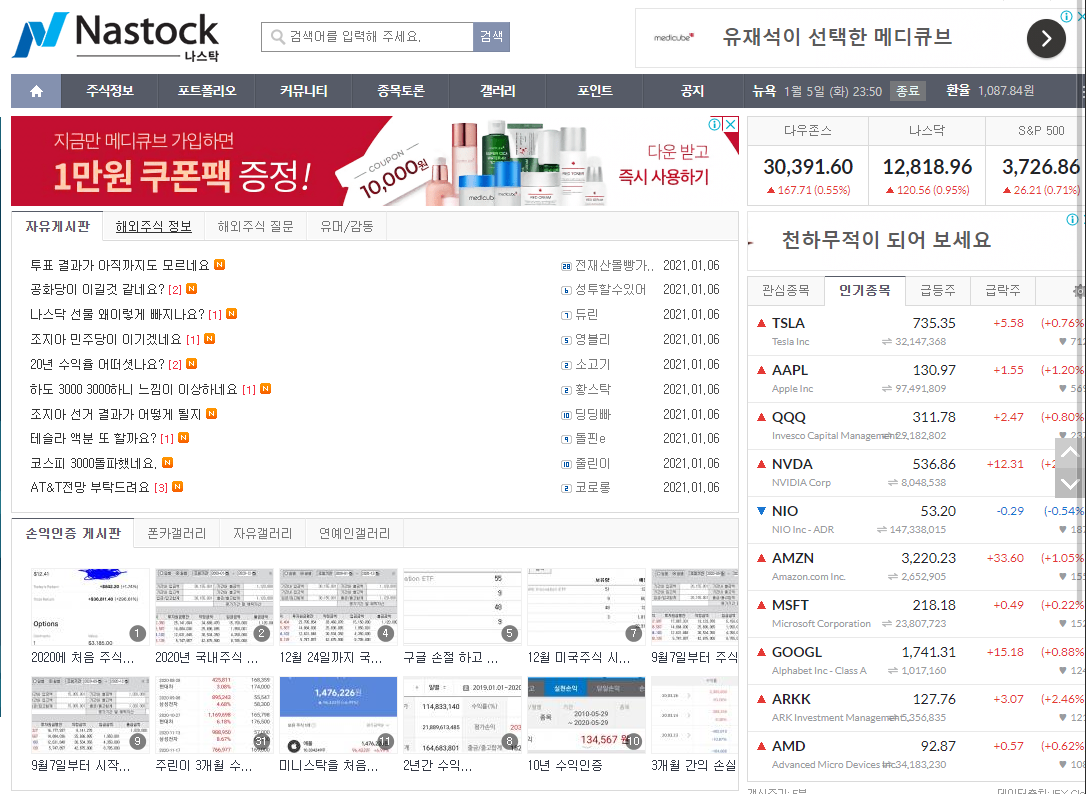Select the 인기종목 tab
The image size is (1086, 794).
pyautogui.click(x=865, y=290)
